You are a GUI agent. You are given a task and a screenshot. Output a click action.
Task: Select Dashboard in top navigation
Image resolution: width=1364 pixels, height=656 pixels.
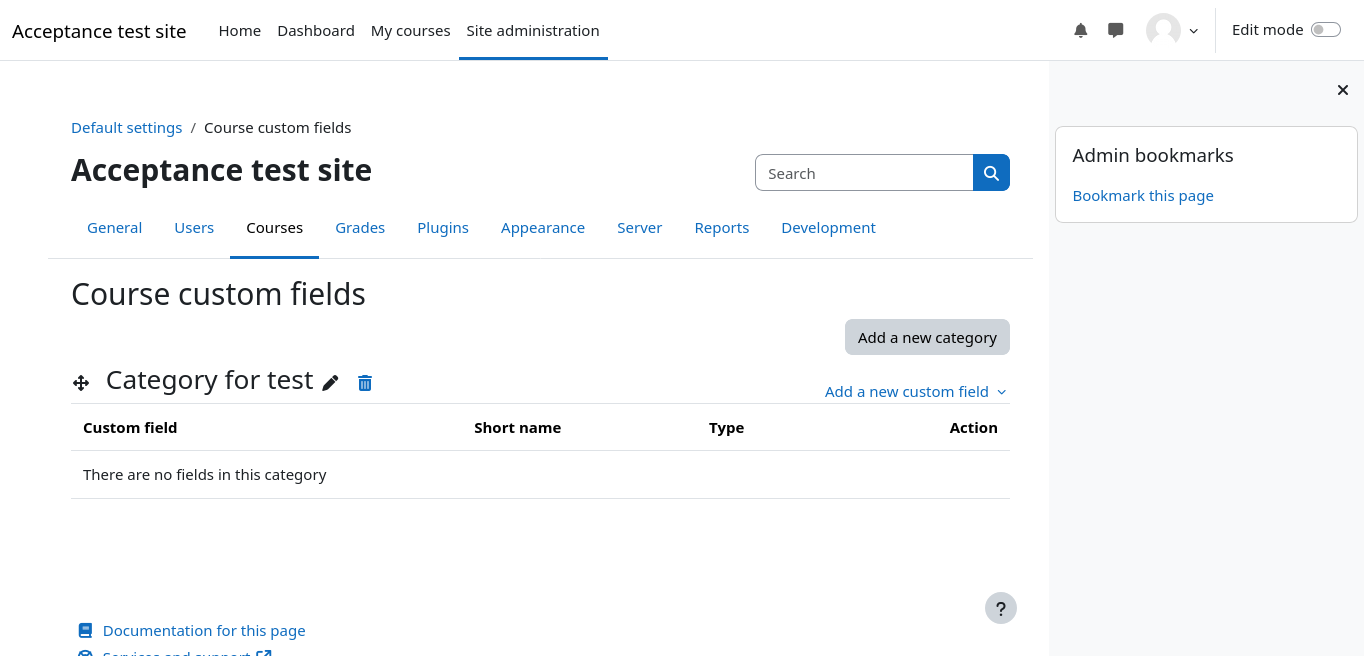tap(316, 31)
